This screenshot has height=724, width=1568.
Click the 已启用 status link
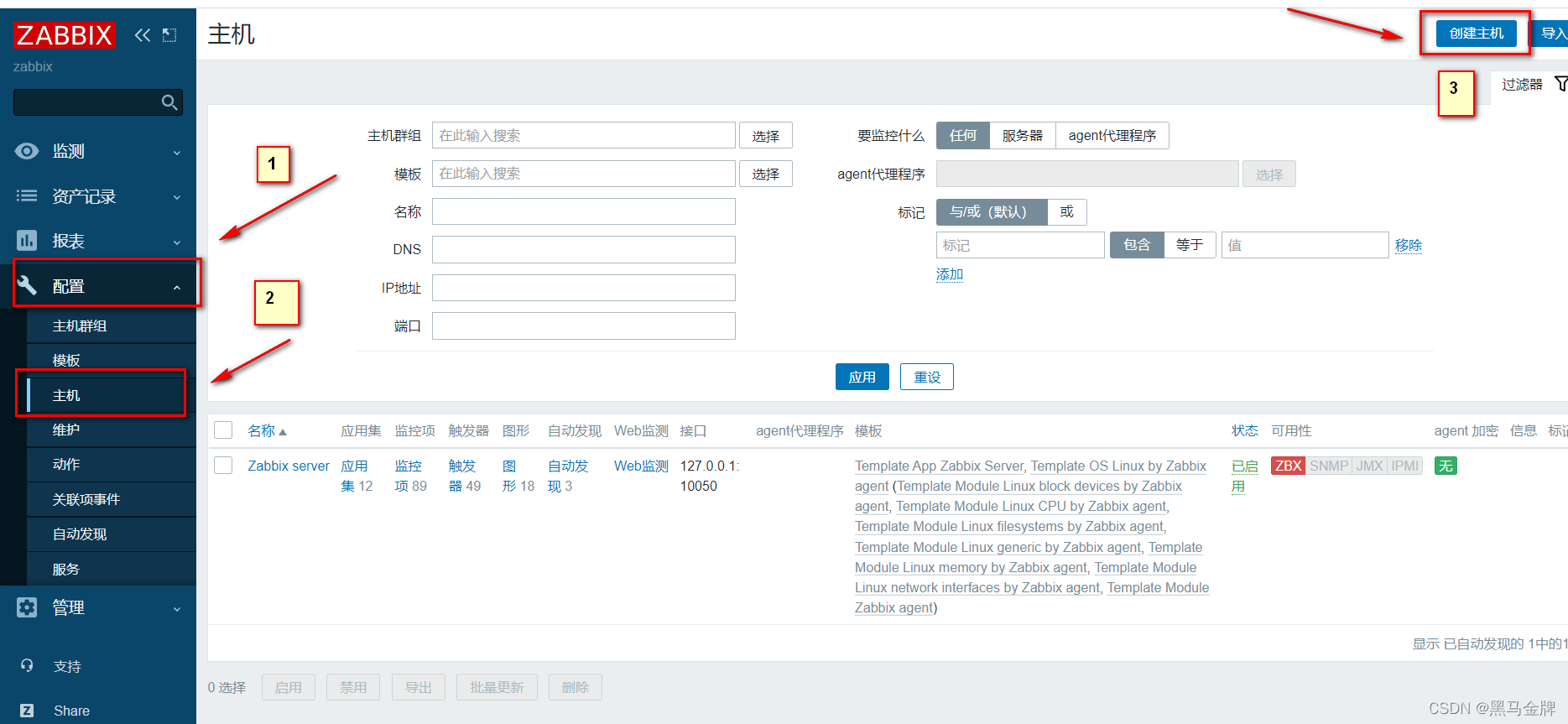pyautogui.click(x=1245, y=476)
